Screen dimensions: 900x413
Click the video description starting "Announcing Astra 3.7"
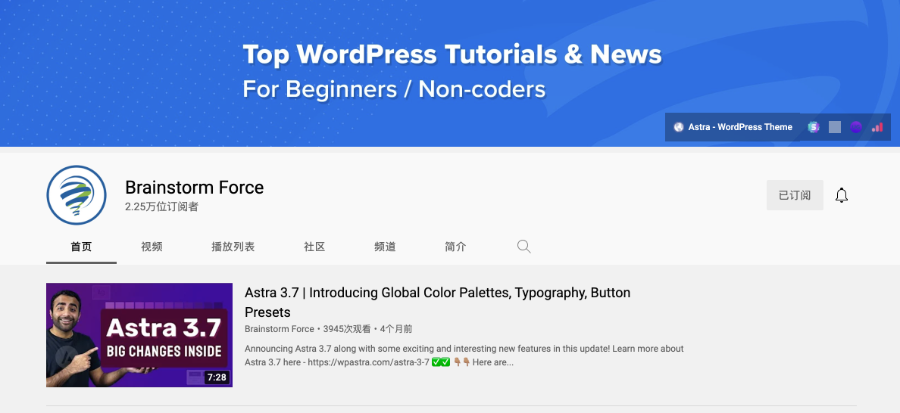[x=464, y=356]
